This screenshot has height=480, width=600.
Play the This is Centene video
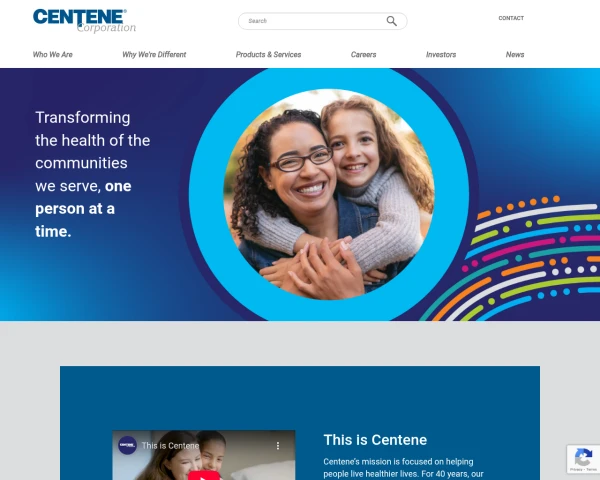(x=204, y=477)
